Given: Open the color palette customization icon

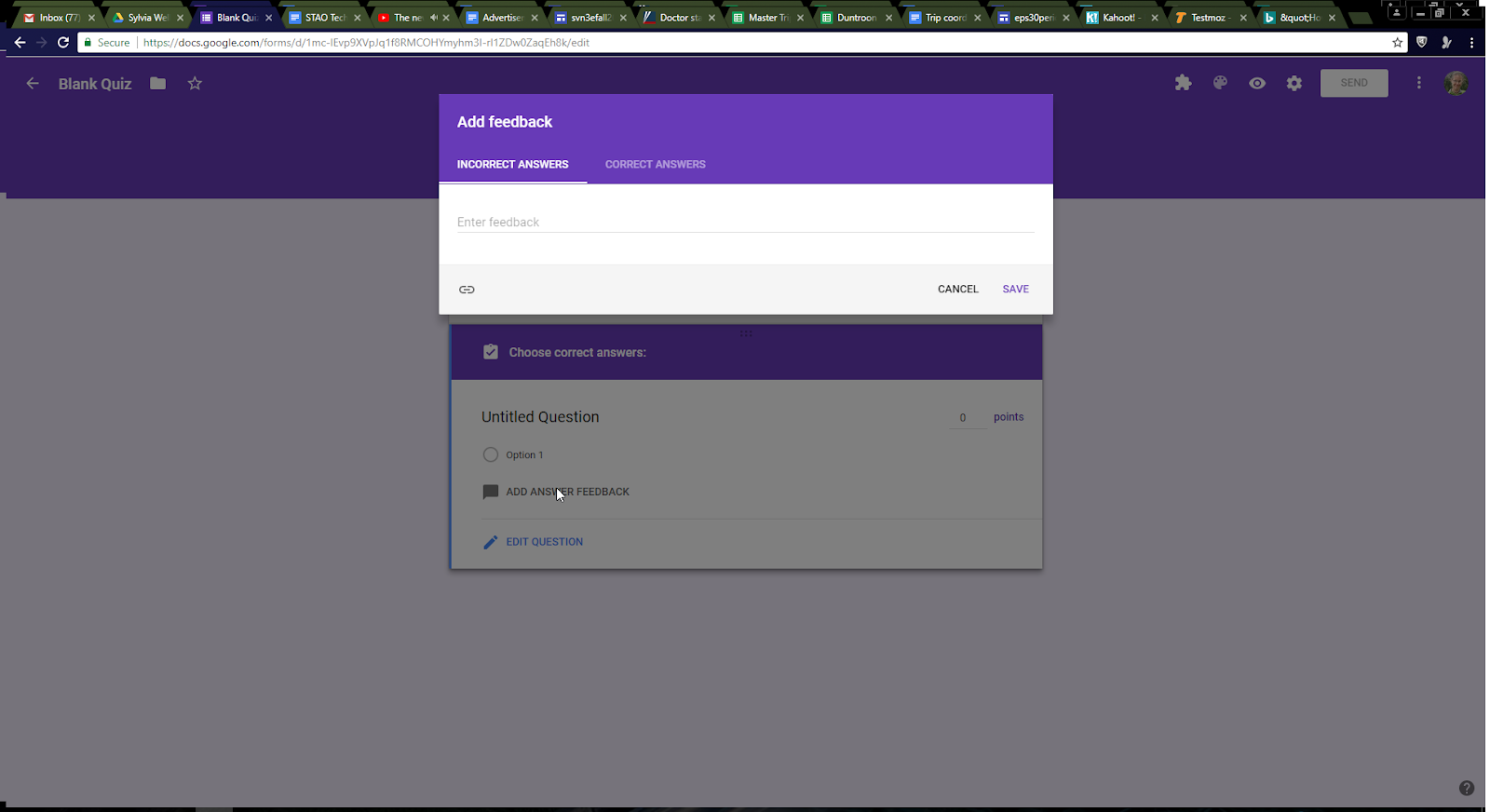Looking at the screenshot, I should 1220,83.
